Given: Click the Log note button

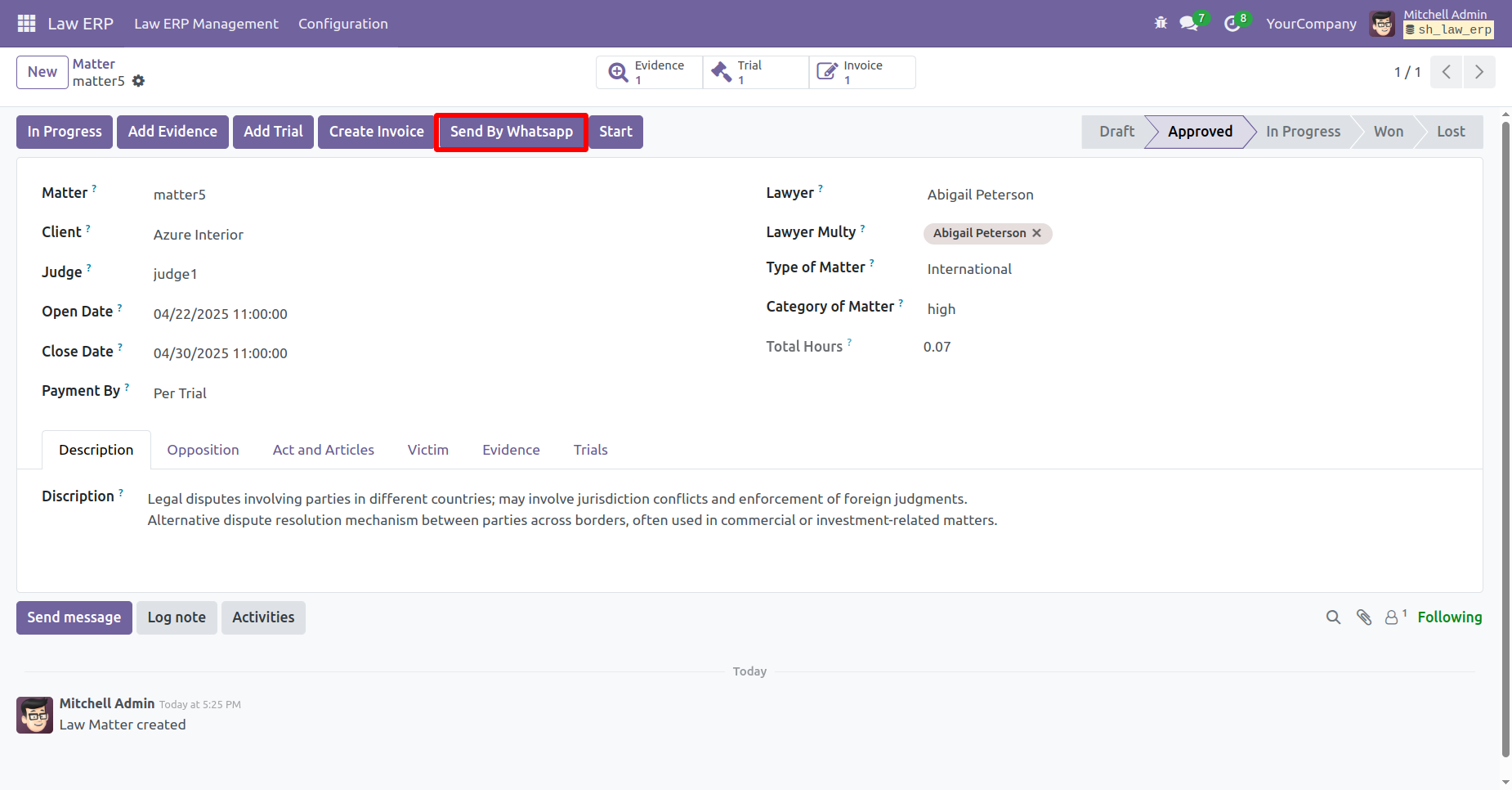Looking at the screenshot, I should (x=177, y=617).
